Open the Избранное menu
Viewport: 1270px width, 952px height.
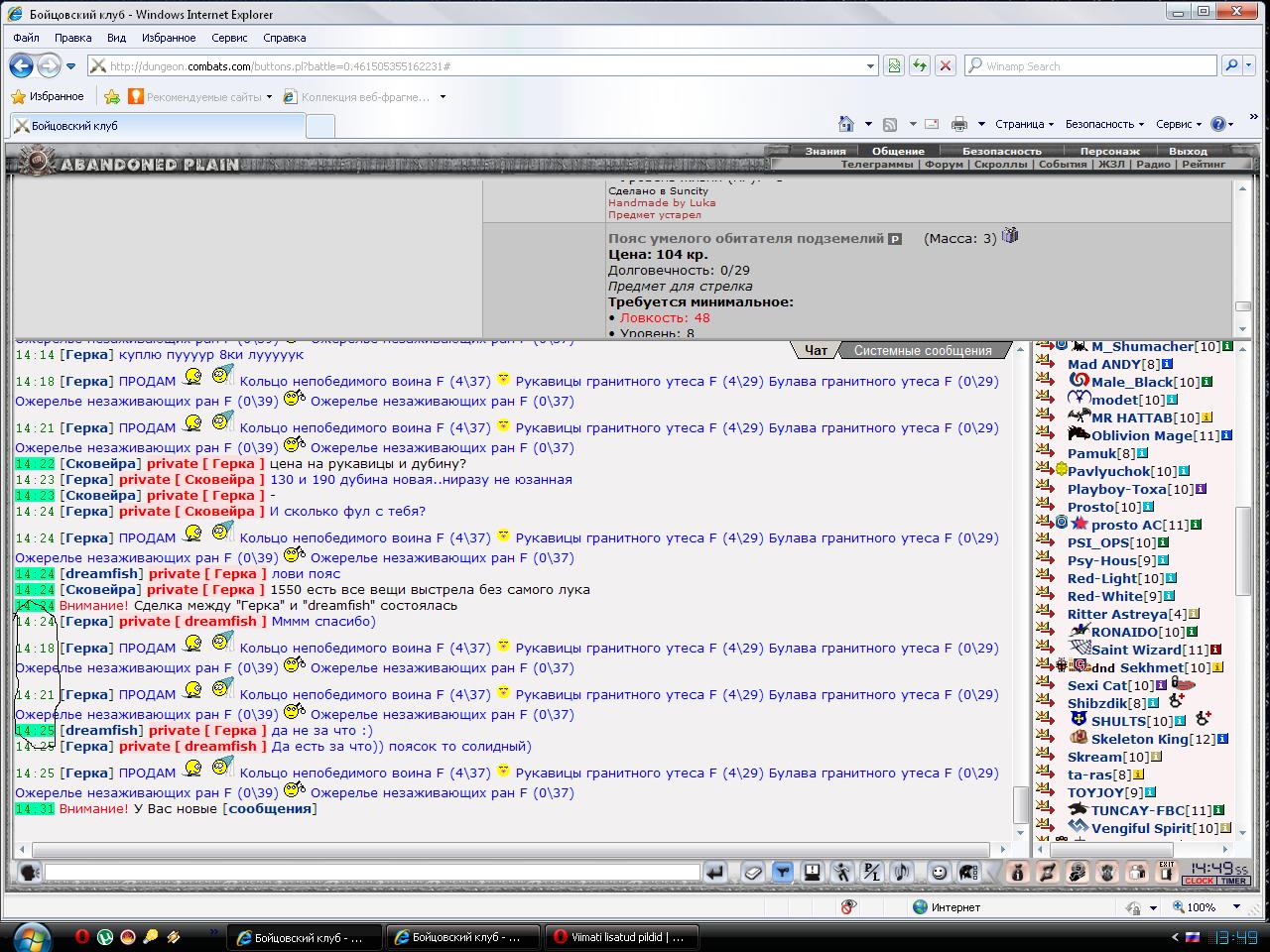pos(169,38)
